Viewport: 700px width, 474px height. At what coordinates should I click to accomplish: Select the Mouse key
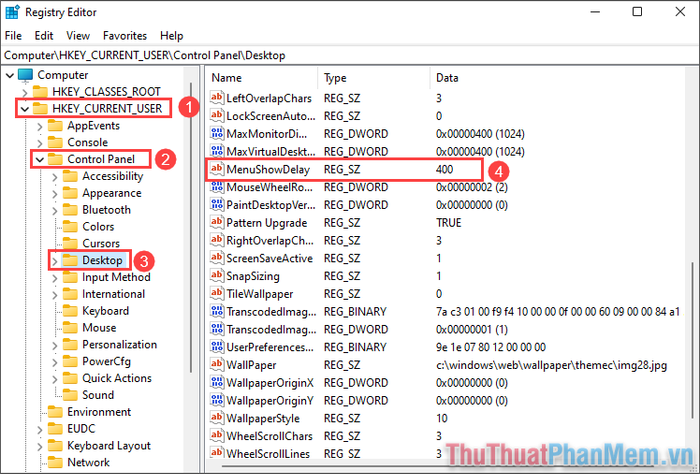[x=99, y=328]
